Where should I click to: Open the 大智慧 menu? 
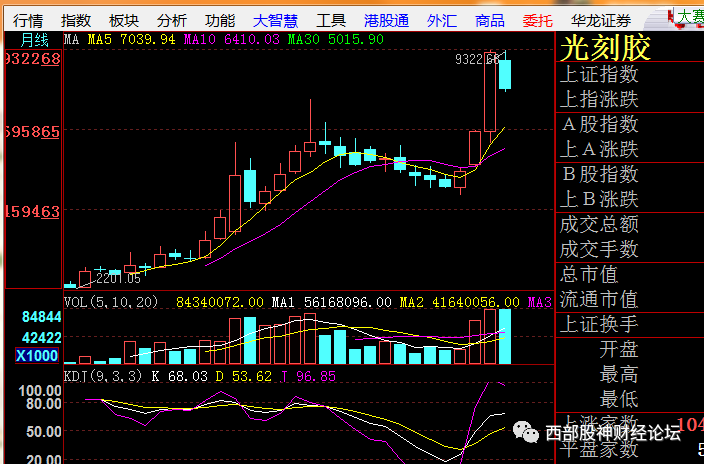276,20
